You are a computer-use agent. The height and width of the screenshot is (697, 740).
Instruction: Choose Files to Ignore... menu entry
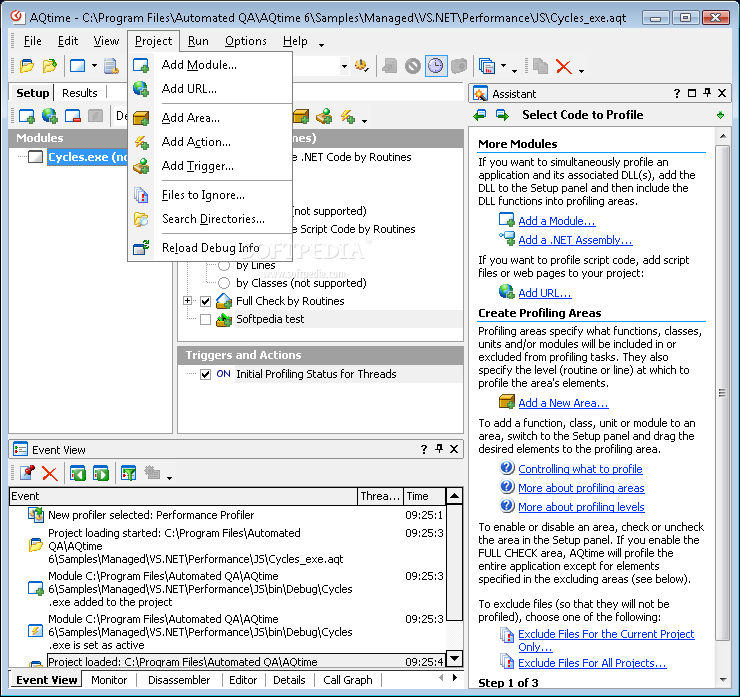point(210,195)
